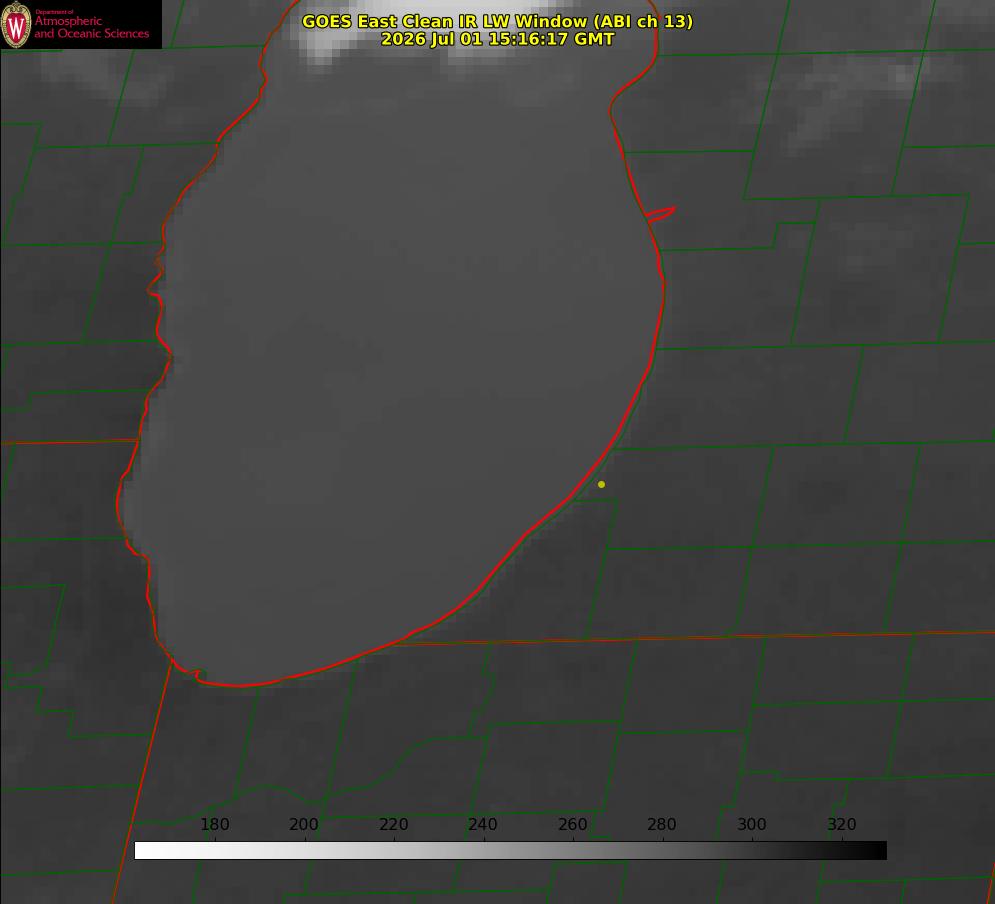Click the 320 colorbar tick label
Image resolution: width=995 pixels, height=904 pixels.
coord(842,824)
